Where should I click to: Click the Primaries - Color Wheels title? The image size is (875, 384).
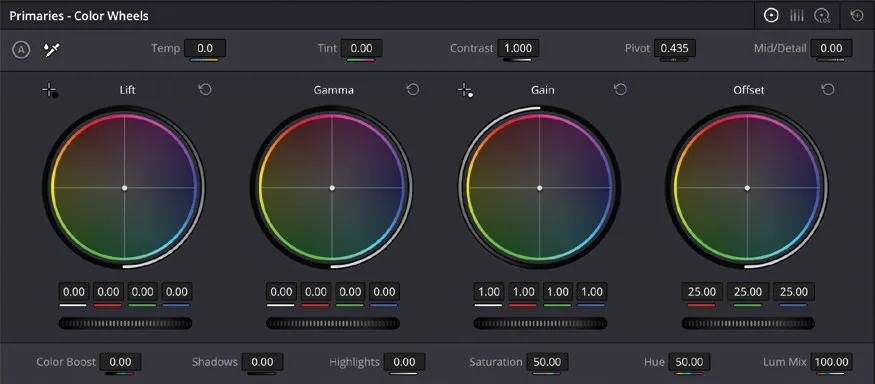(79, 16)
